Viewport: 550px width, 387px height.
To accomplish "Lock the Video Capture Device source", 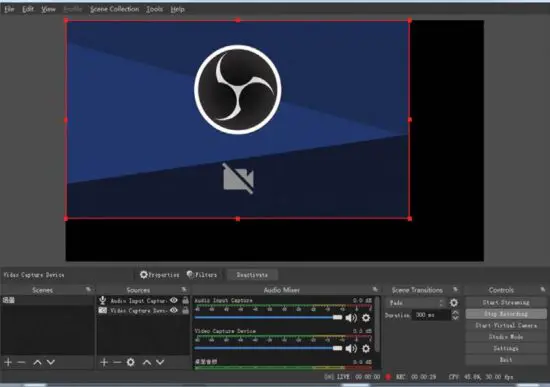I will 186,311.
